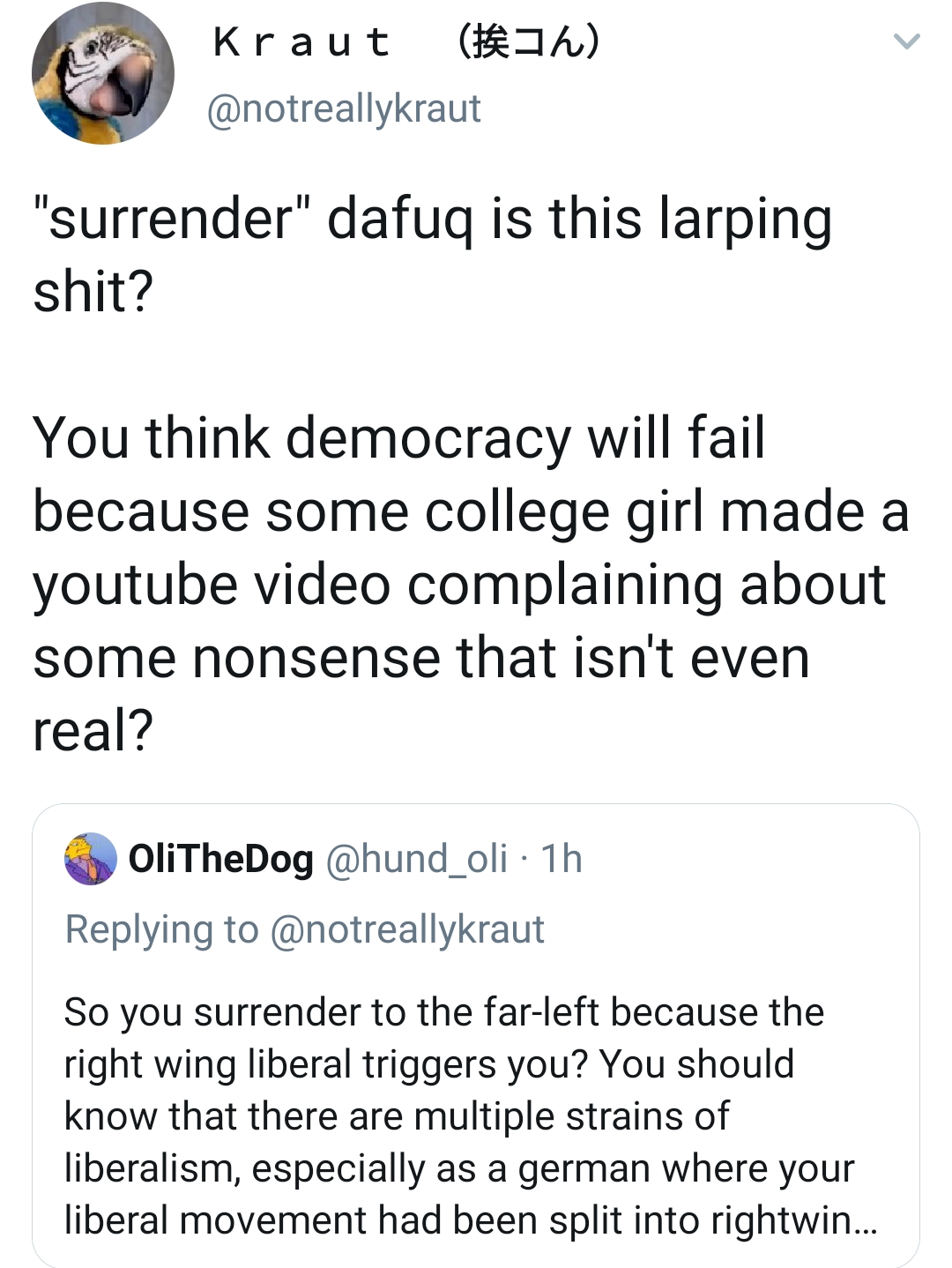Click the Kraut display name
This screenshot has width=952, height=1268.
click(x=302, y=41)
